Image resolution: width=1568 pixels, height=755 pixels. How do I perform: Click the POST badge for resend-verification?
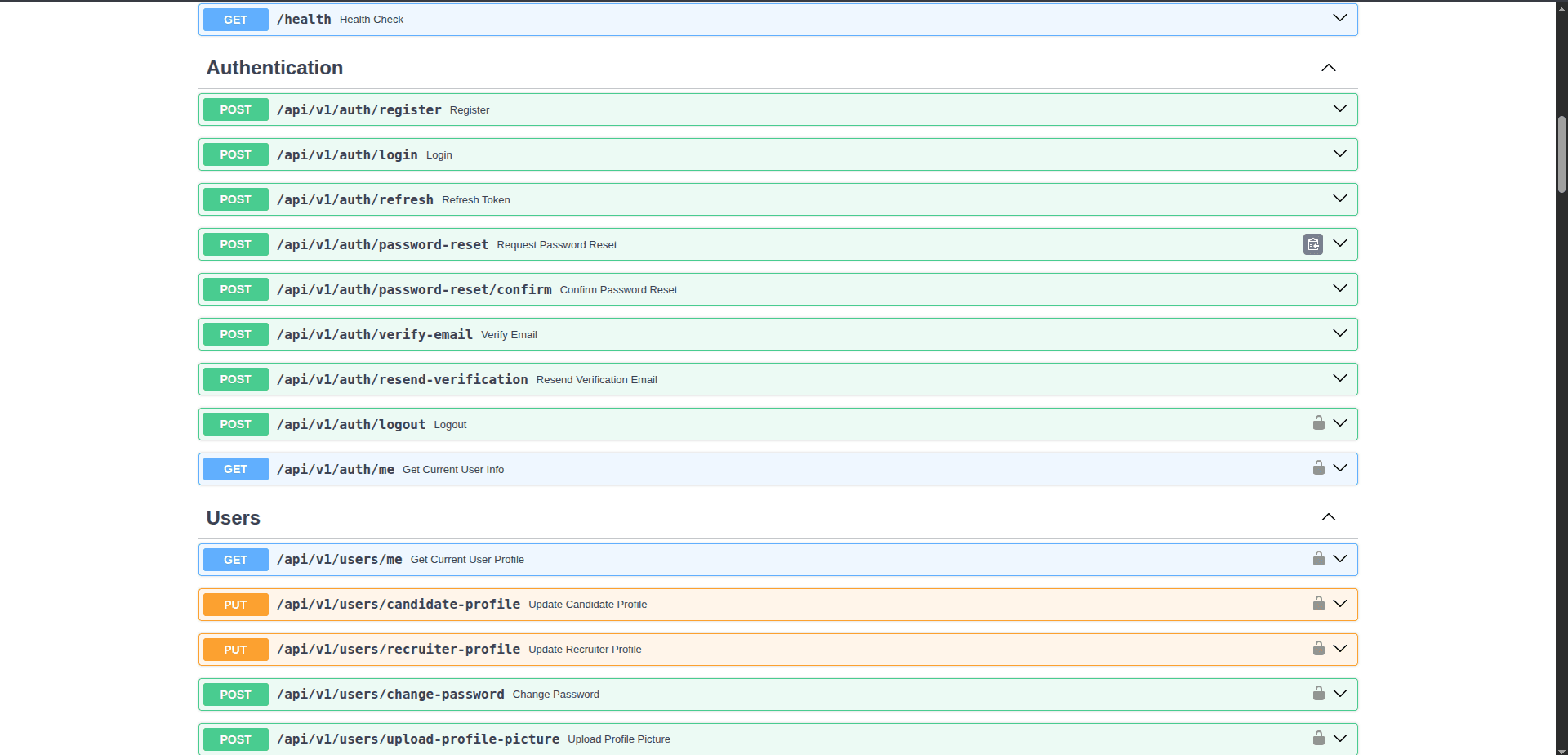pos(235,379)
